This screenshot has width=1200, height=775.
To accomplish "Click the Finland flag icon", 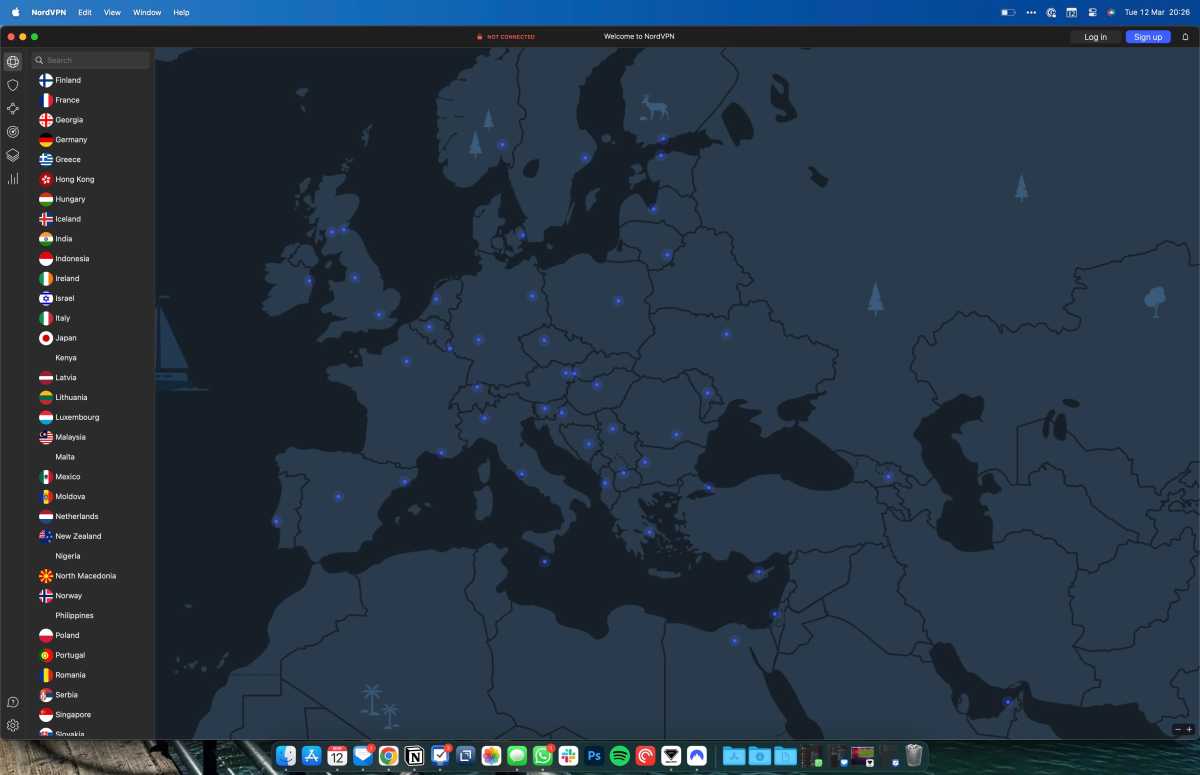I will pyautogui.click(x=46, y=80).
